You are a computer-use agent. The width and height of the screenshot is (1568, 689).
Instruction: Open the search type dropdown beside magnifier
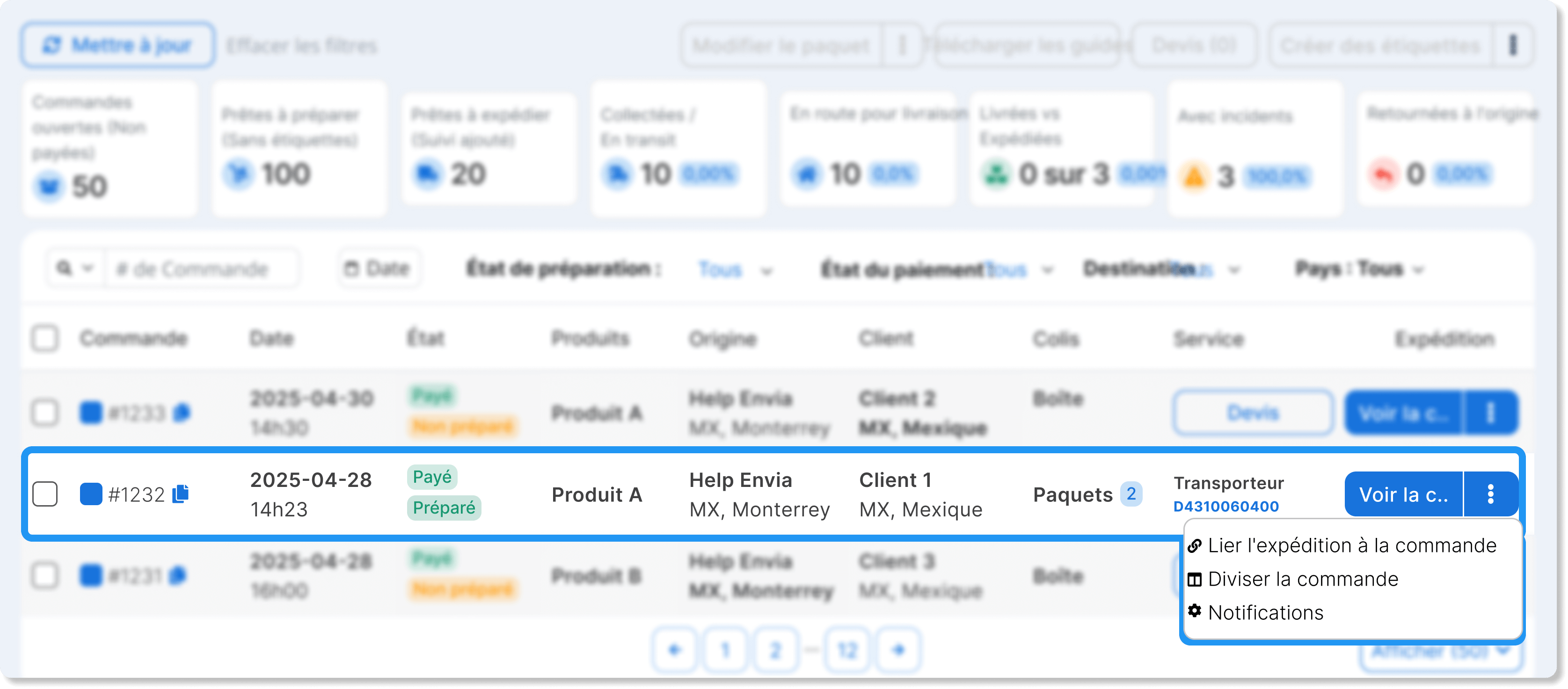[75, 268]
